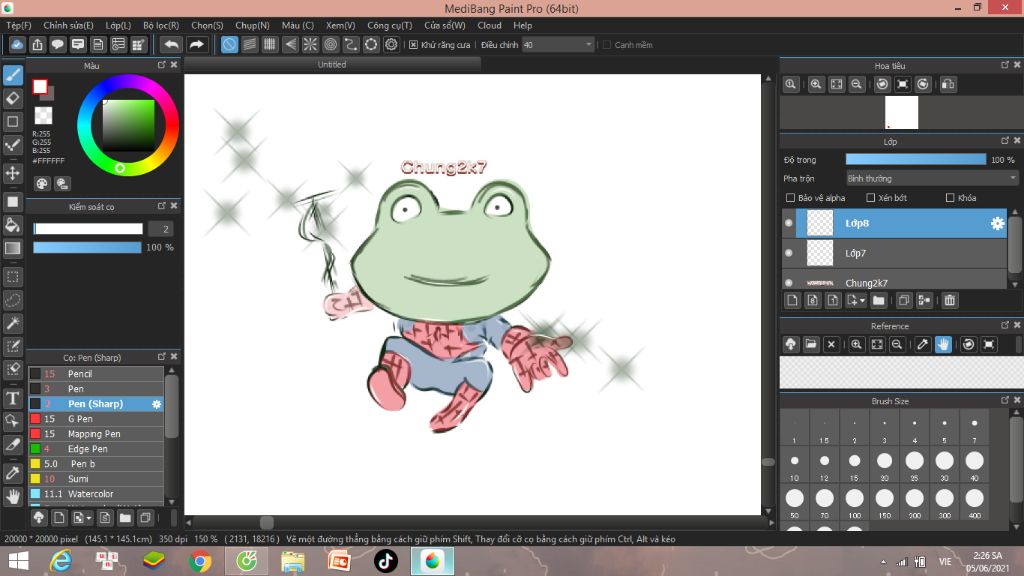Click the Redo arrow in toolbar
The width and height of the screenshot is (1024, 576).
(x=196, y=44)
